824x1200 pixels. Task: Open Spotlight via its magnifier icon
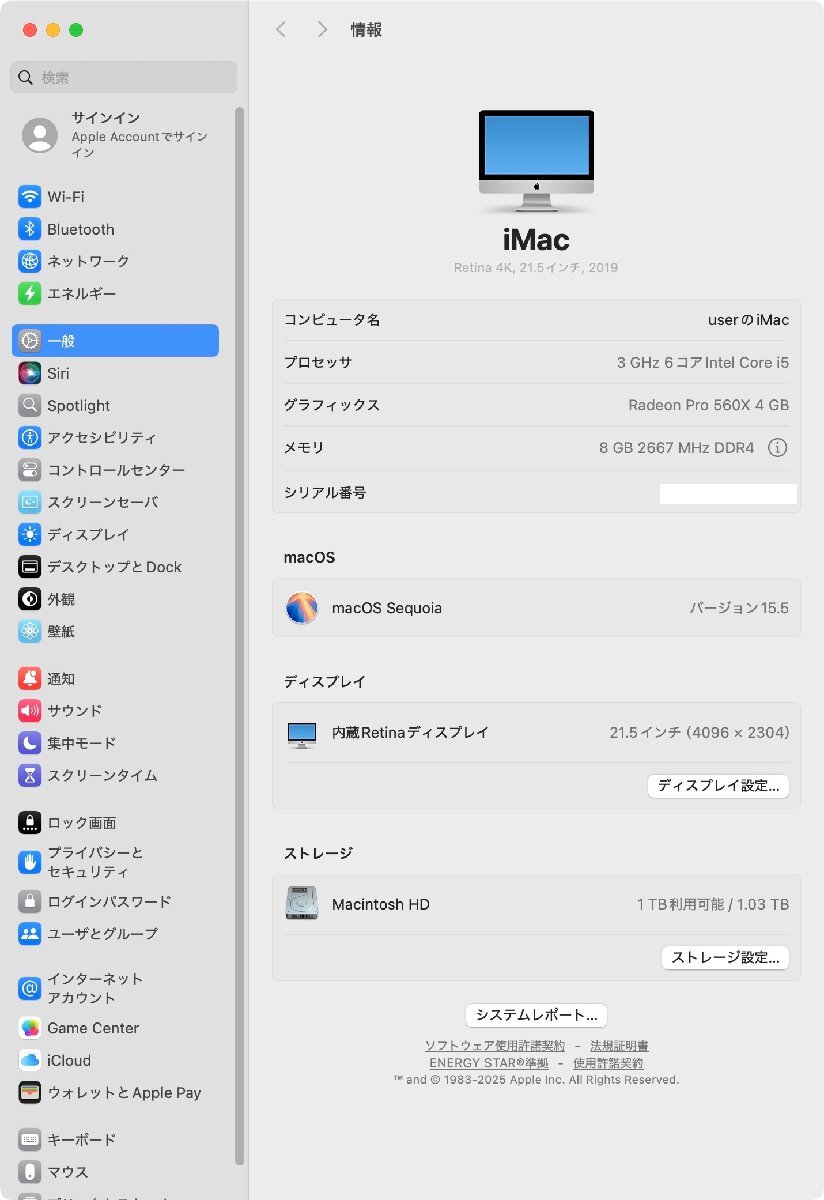tap(30, 405)
